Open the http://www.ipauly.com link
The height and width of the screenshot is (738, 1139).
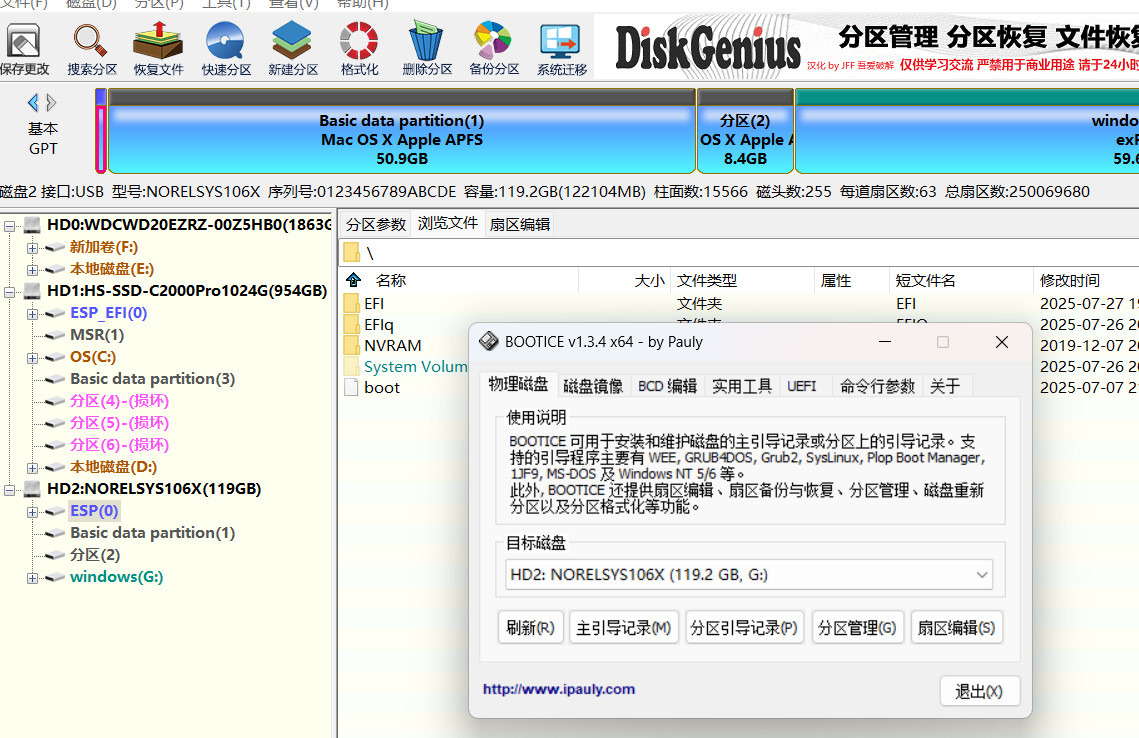click(559, 689)
